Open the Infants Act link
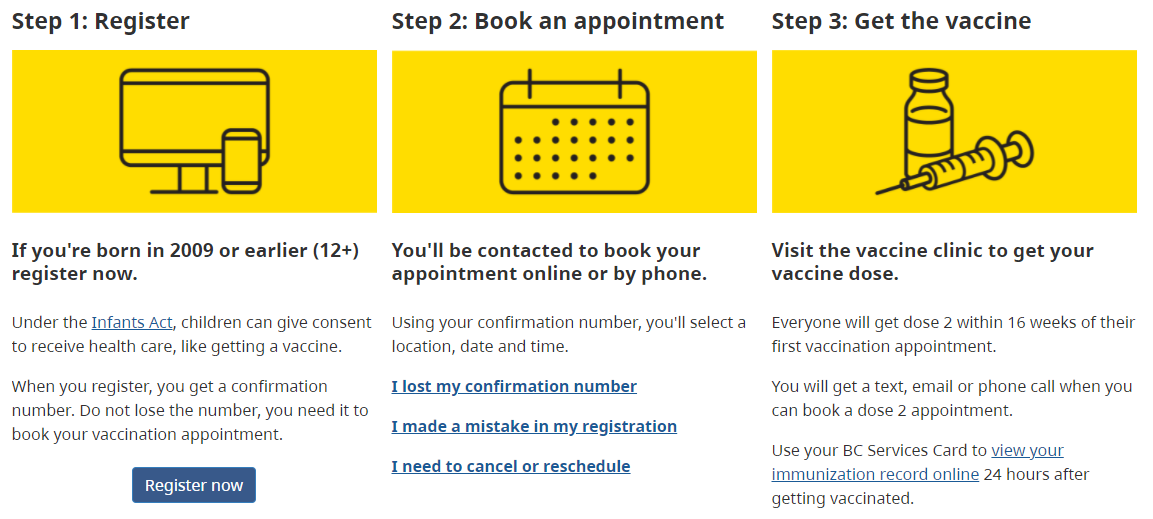Screen dimensions: 1153x519 click(132, 322)
